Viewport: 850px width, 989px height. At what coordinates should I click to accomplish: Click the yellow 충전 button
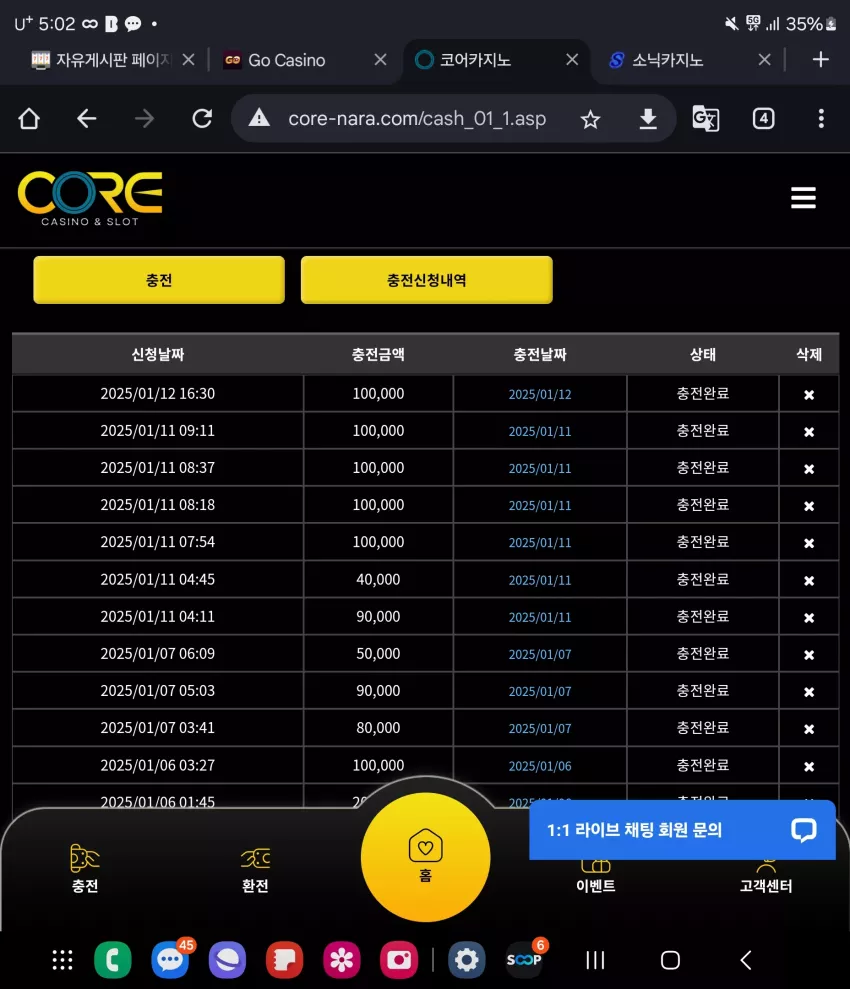(x=159, y=280)
